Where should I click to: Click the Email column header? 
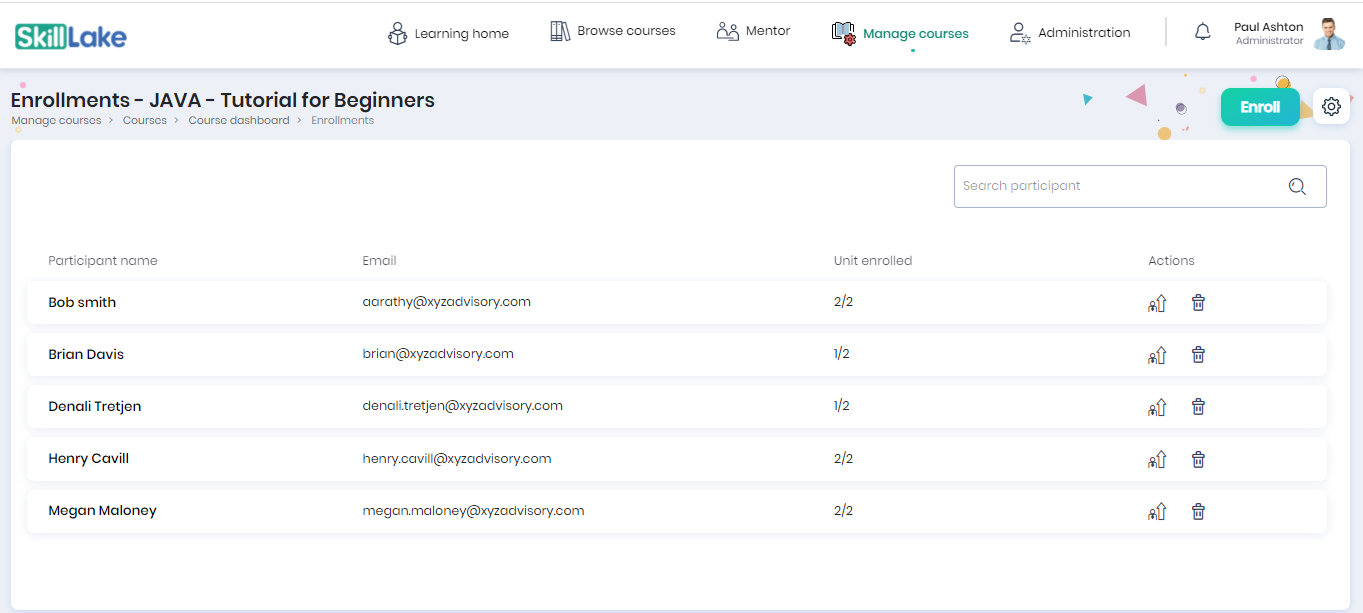(379, 261)
